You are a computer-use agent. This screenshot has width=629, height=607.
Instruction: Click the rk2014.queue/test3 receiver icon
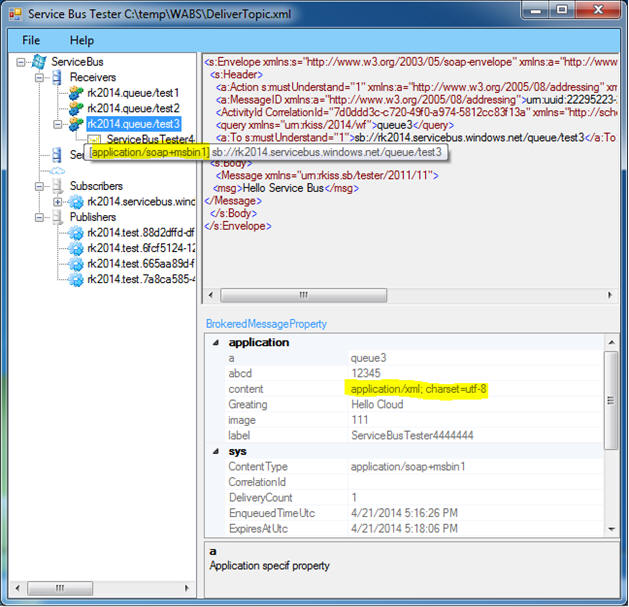75,124
